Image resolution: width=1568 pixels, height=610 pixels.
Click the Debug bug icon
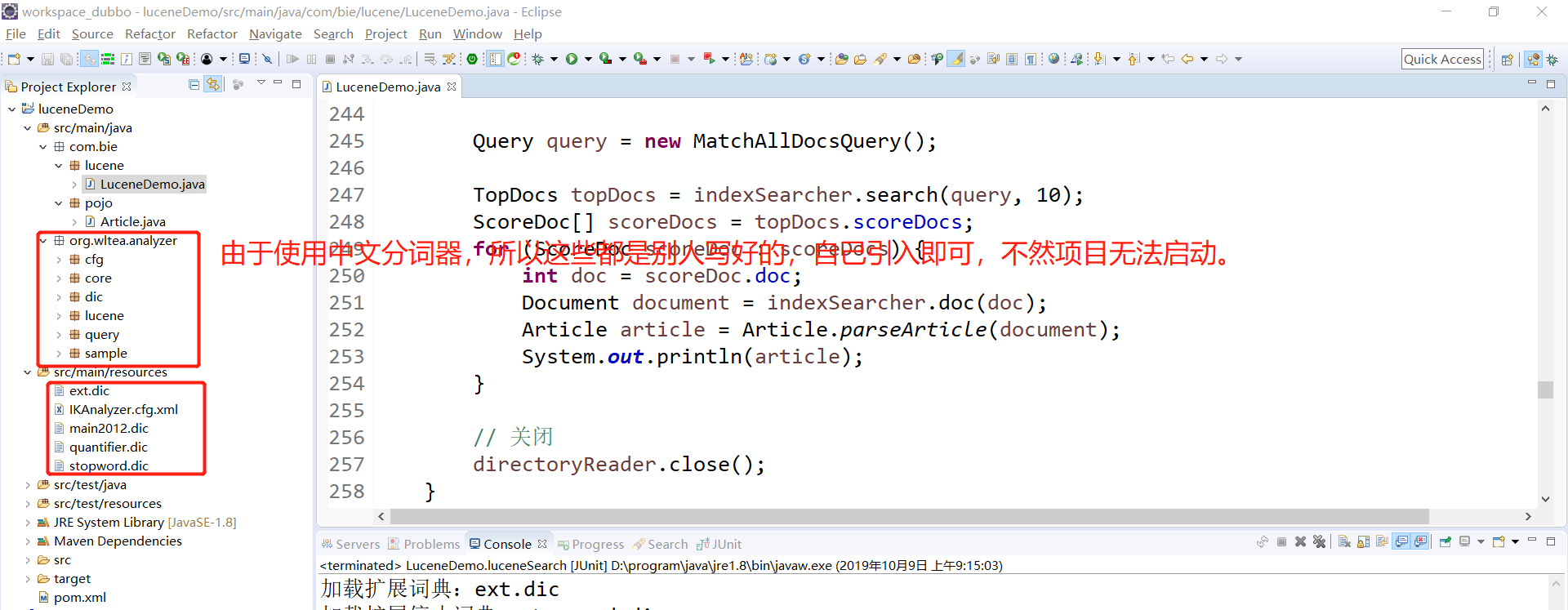(x=537, y=59)
